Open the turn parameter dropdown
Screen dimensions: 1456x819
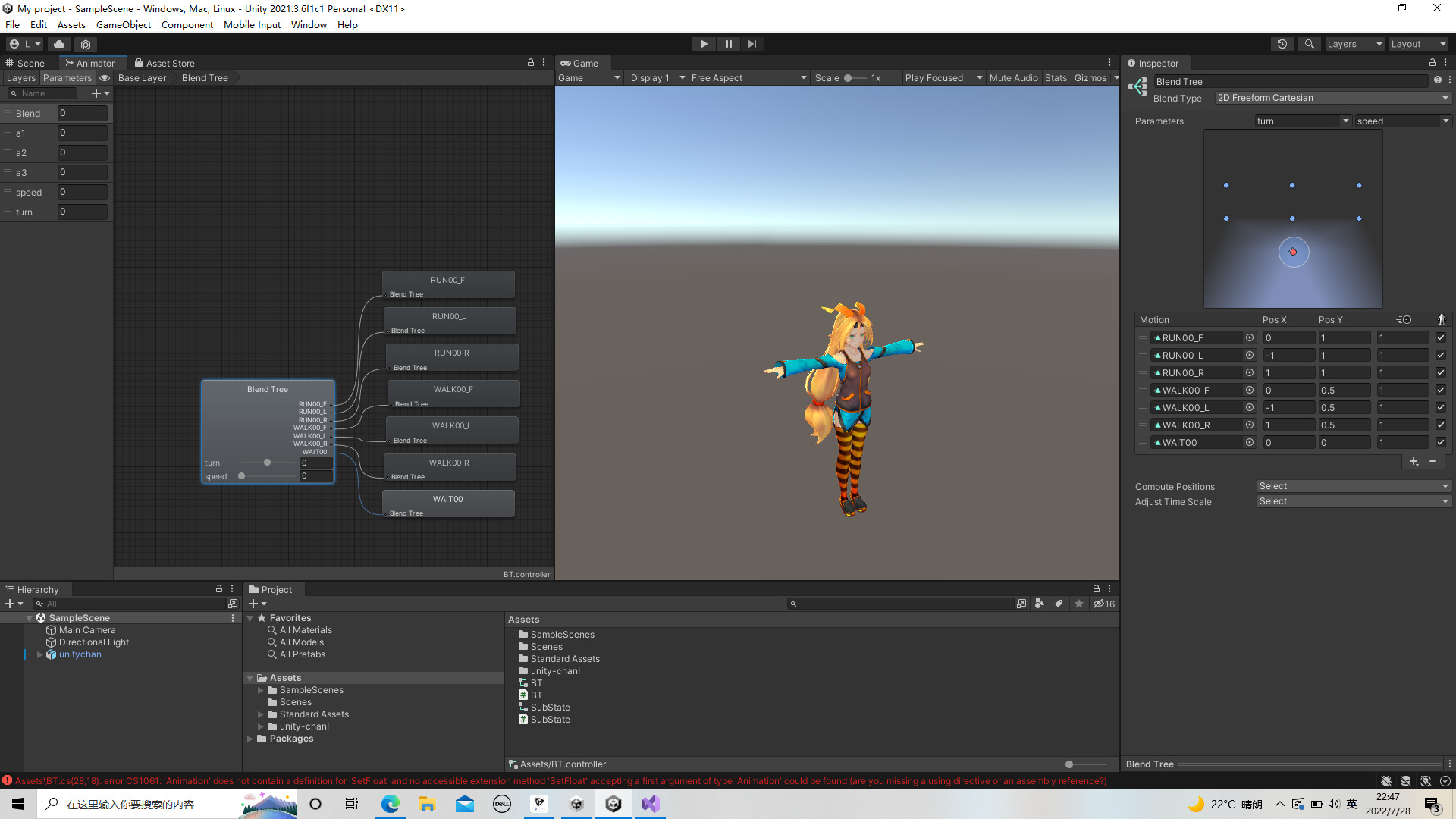tap(1303, 121)
